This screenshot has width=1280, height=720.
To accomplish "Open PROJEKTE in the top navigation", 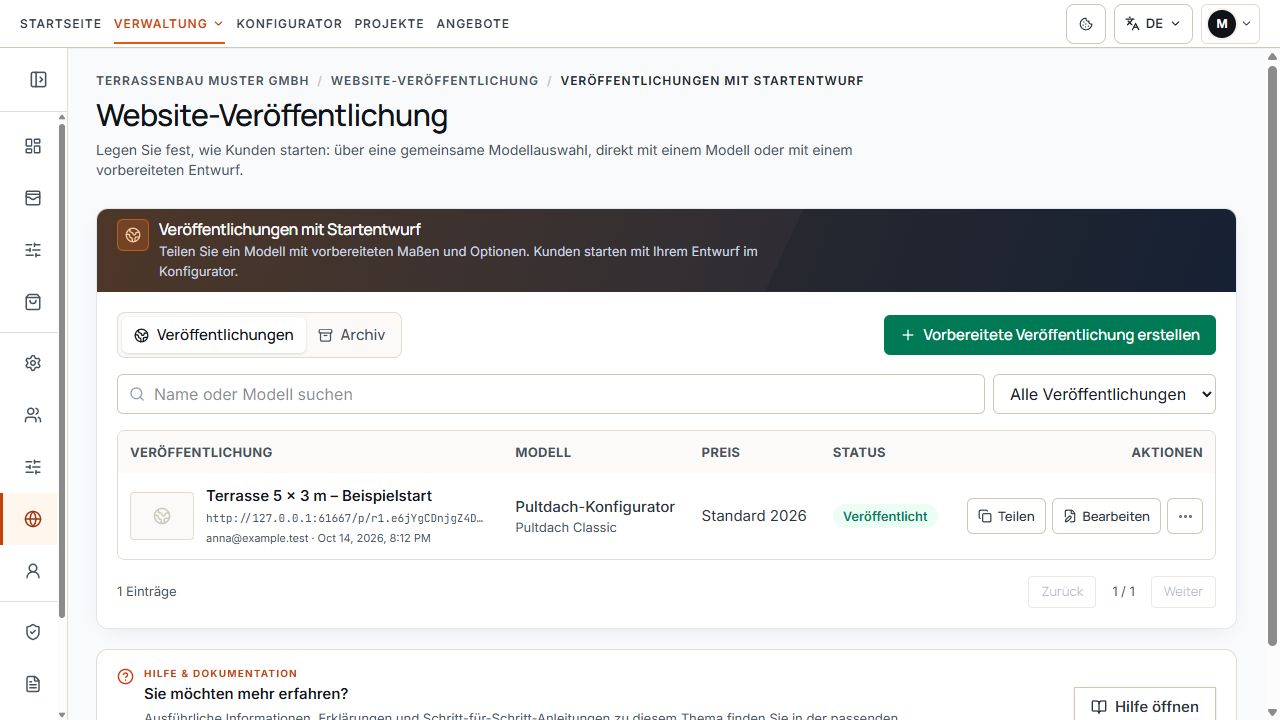I will point(389,24).
